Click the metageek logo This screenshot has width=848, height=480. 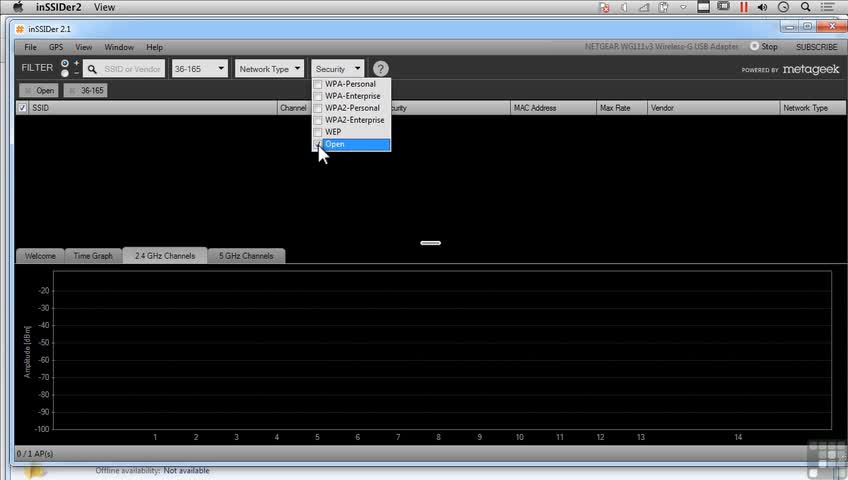tap(811, 69)
